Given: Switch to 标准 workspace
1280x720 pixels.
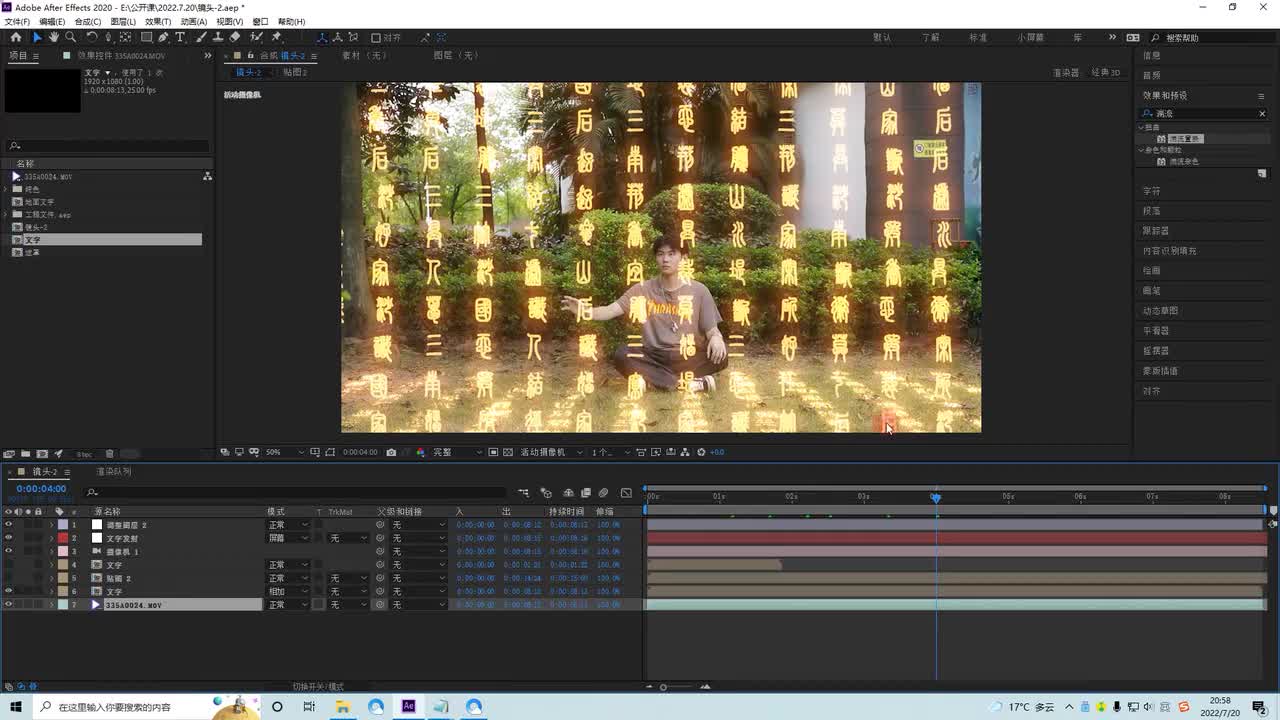Looking at the screenshot, I should 978,37.
